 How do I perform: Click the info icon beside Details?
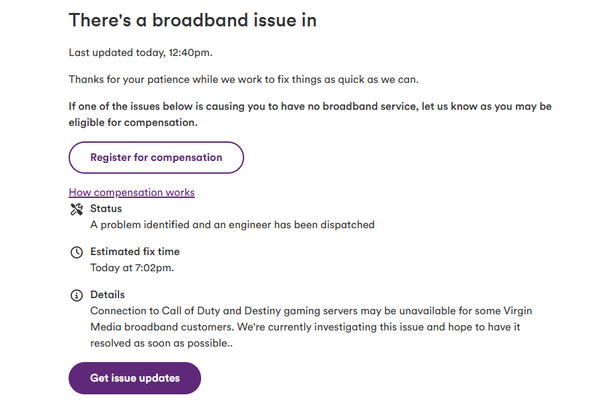tap(77, 295)
